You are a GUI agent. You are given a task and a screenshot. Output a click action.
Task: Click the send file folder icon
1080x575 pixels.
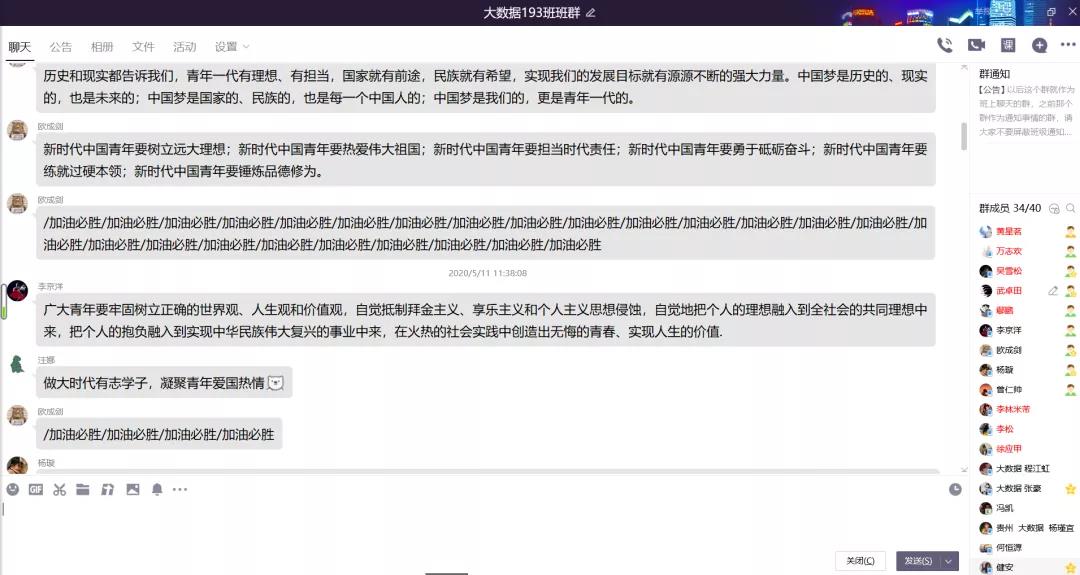click(83, 490)
